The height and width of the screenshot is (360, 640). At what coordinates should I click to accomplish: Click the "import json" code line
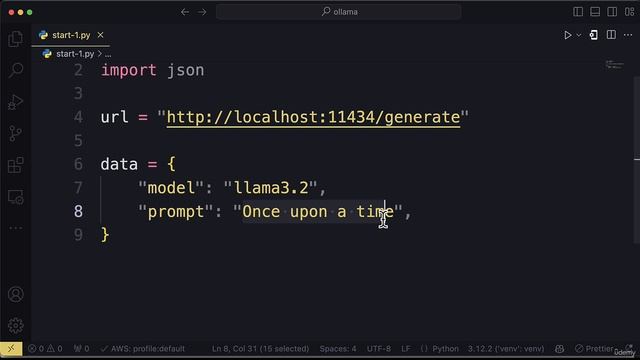click(152, 70)
